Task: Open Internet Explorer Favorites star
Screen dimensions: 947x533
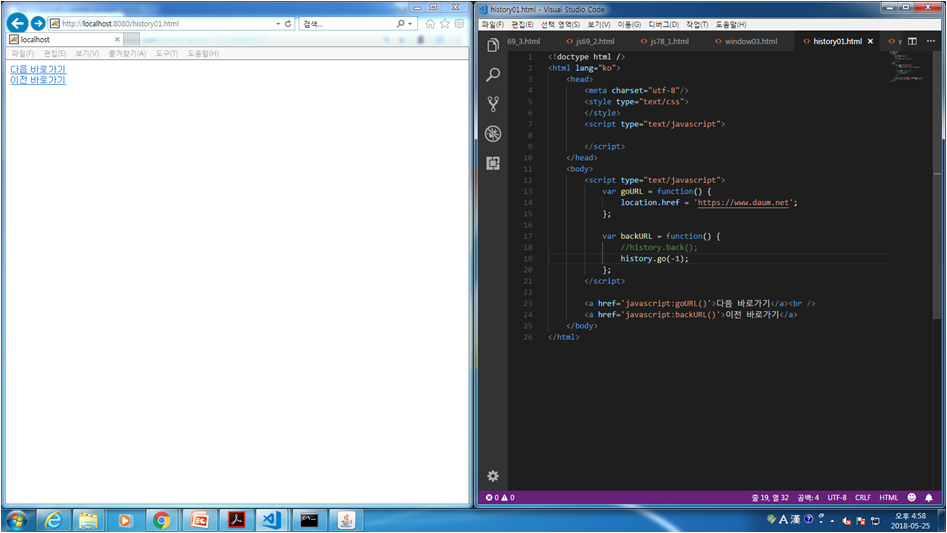Action: 445,24
